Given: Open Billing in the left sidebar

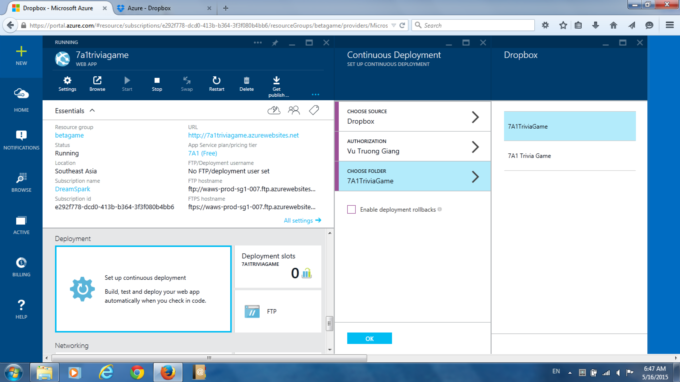Looking at the screenshot, I should pos(21,267).
